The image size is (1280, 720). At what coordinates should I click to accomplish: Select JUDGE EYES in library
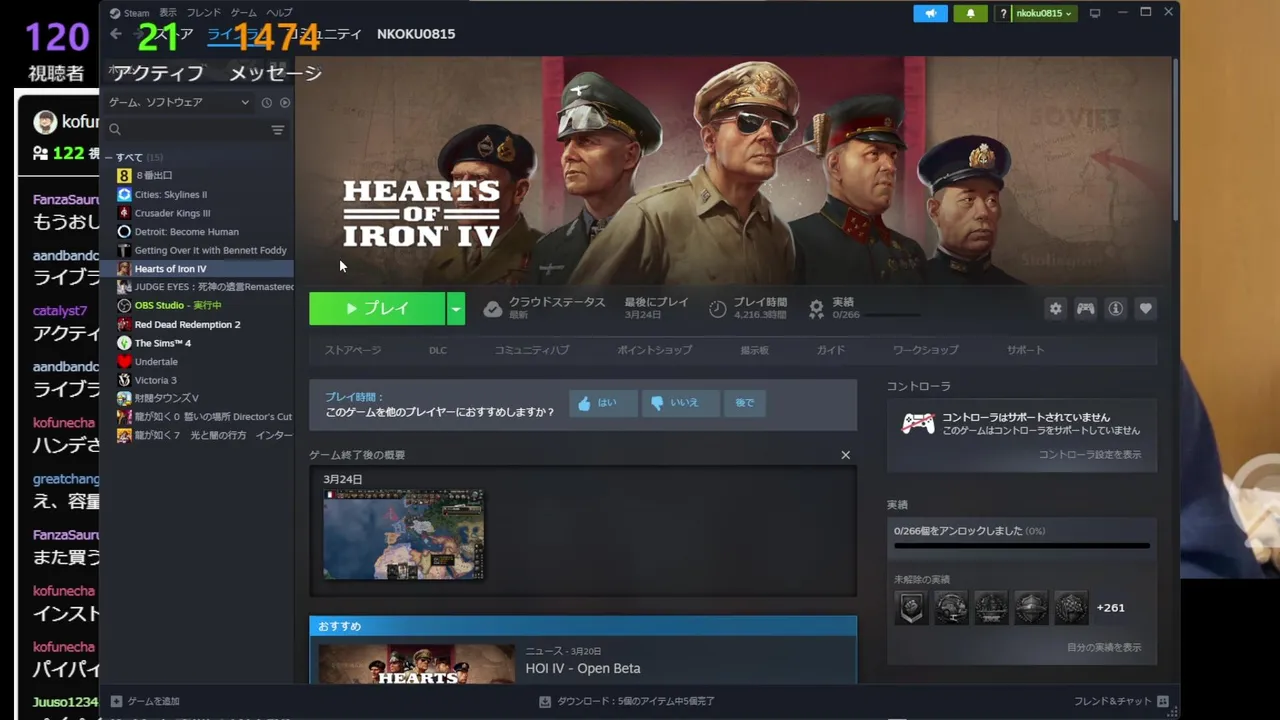point(198,287)
